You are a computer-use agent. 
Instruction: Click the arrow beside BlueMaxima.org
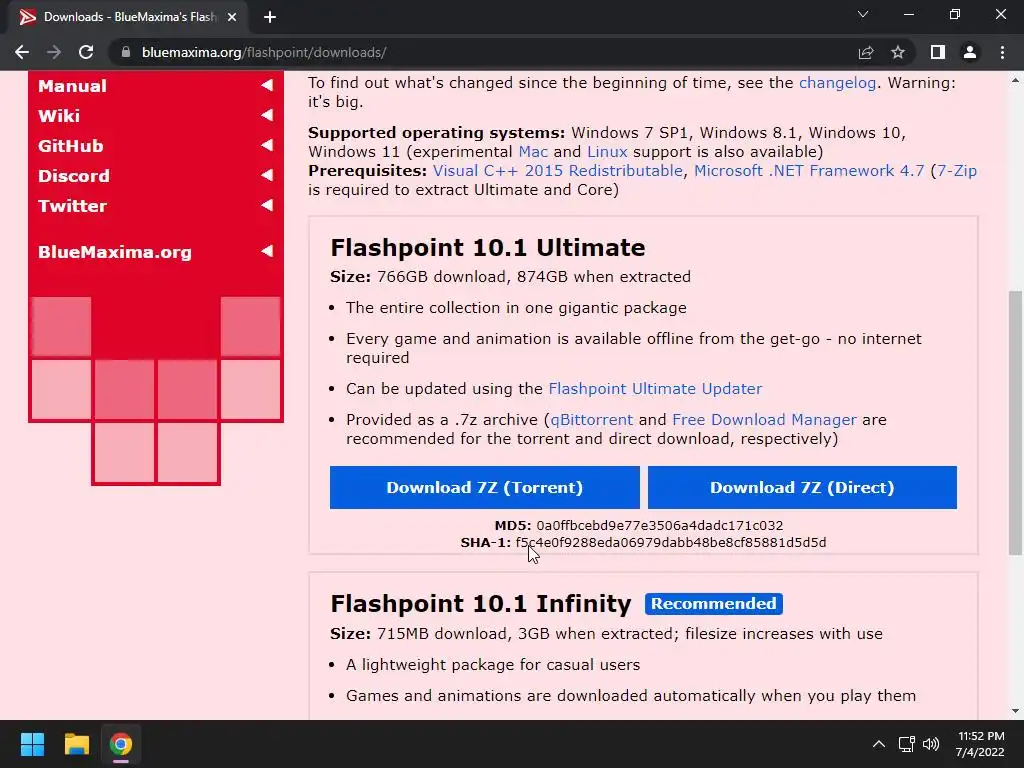[x=266, y=251]
